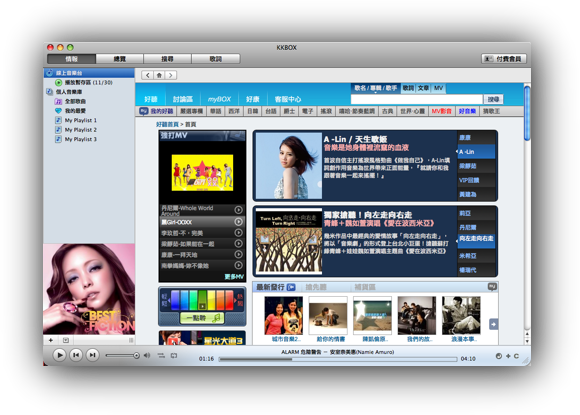Select My Playlist 3
Image resolution: width=580 pixels, height=415 pixels.
coord(80,139)
